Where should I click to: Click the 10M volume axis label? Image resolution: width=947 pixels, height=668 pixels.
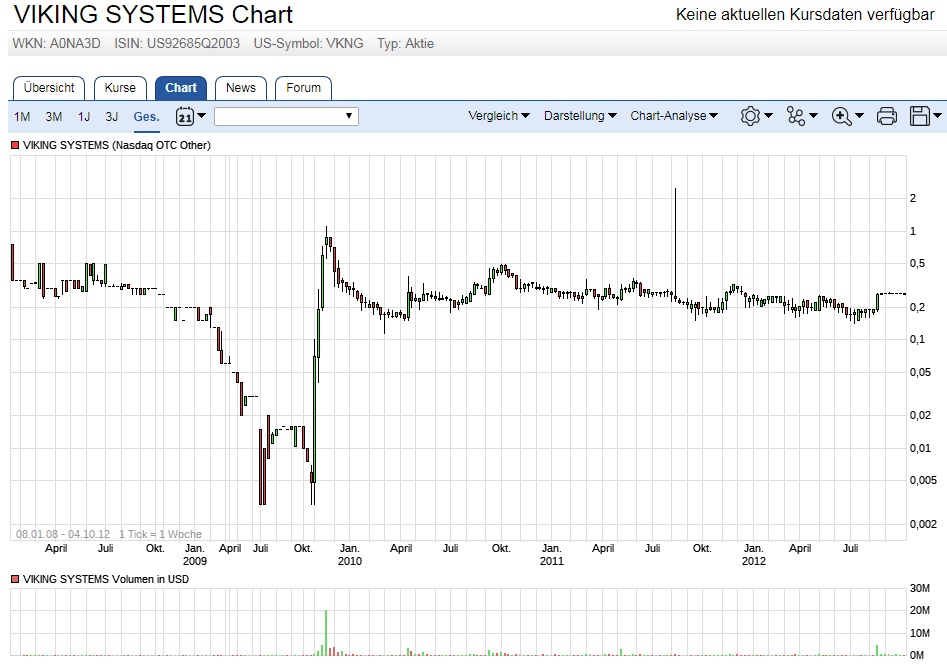[x=920, y=633]
